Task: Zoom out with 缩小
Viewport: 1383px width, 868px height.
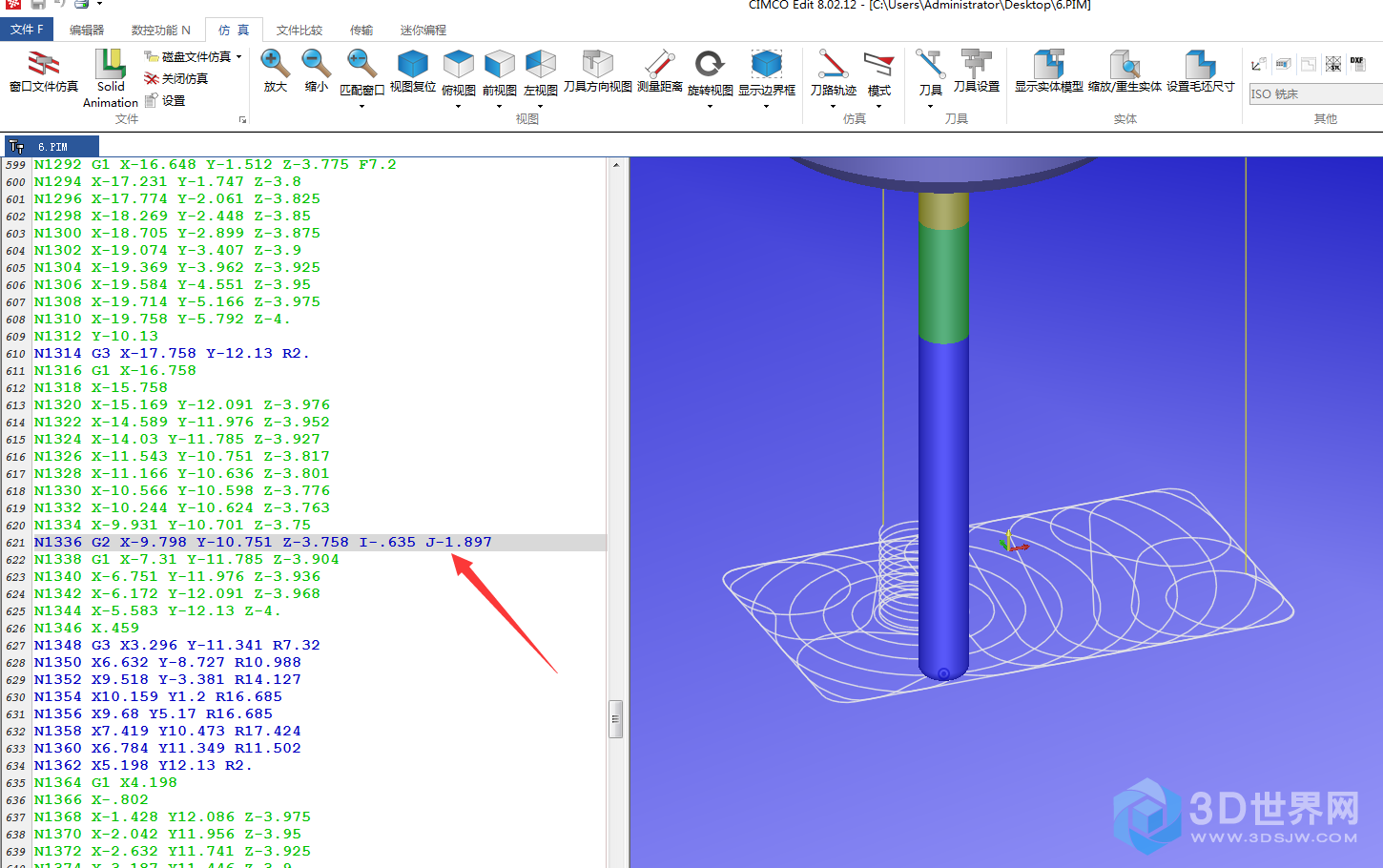Action: (316, 71)
